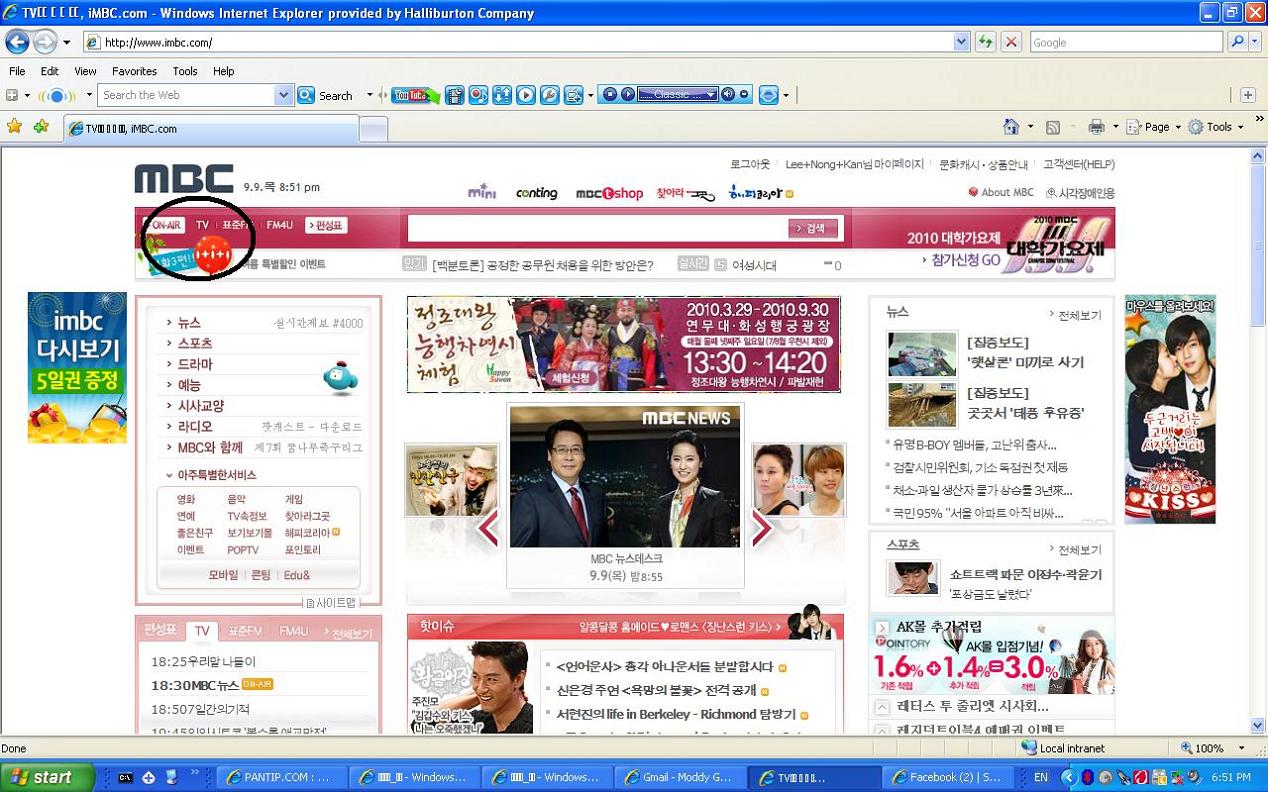Click the toolbar Search magnifier button
Image resolution: width=1268 pixels, height=792 pixels.
tap(327, 95)
